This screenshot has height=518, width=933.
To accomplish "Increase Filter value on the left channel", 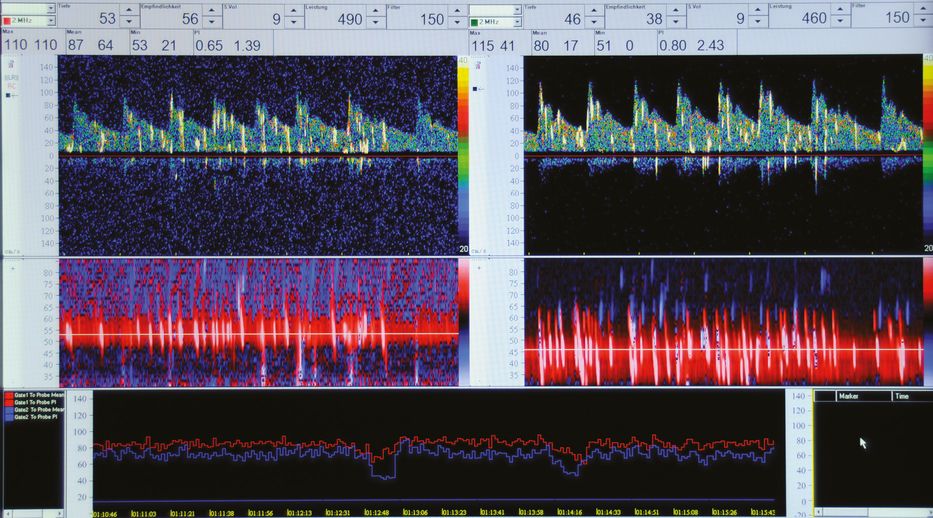I will tap(458, 10).
